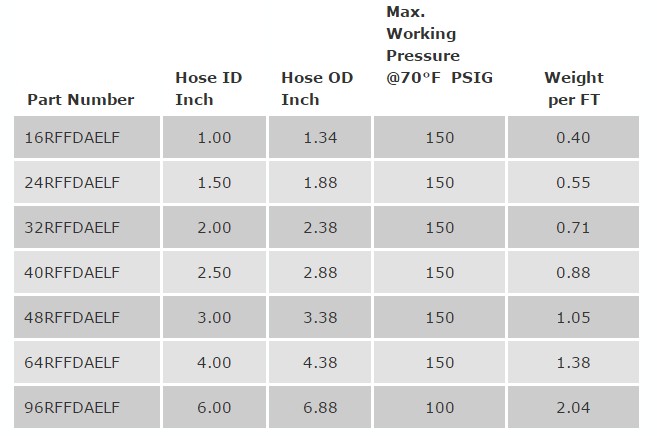This screenshot has height=436, width=657.
Task: Click the 6.00 hose ID cell
Action: point(215,407)
